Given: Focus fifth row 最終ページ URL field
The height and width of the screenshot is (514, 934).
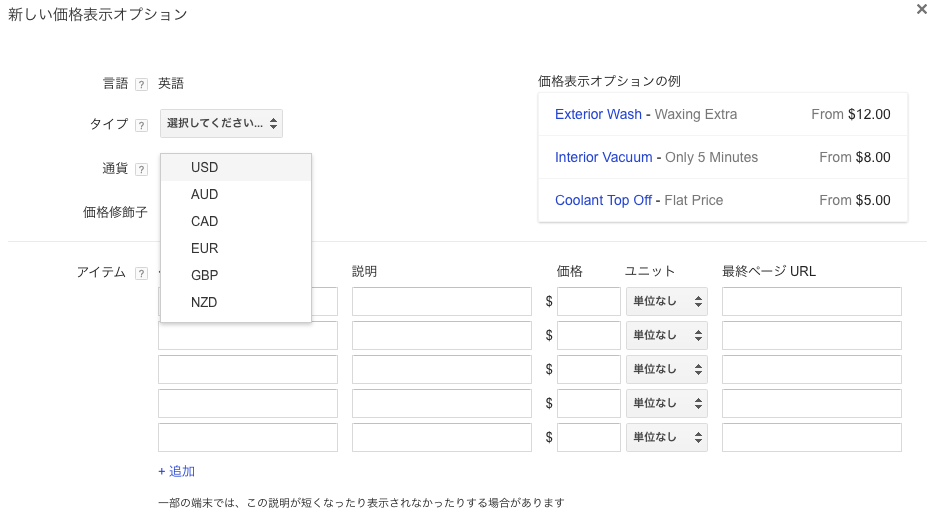Looking at the screenshot, I should [x=811, y=437].
